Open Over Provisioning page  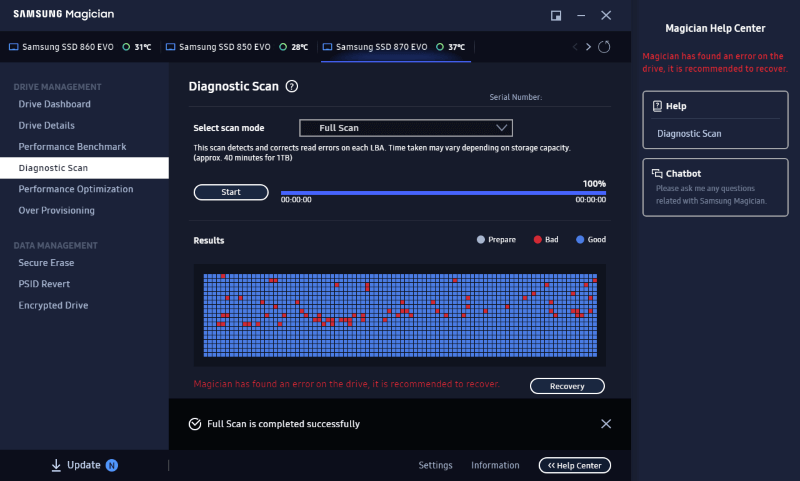[x=57, y=211]
